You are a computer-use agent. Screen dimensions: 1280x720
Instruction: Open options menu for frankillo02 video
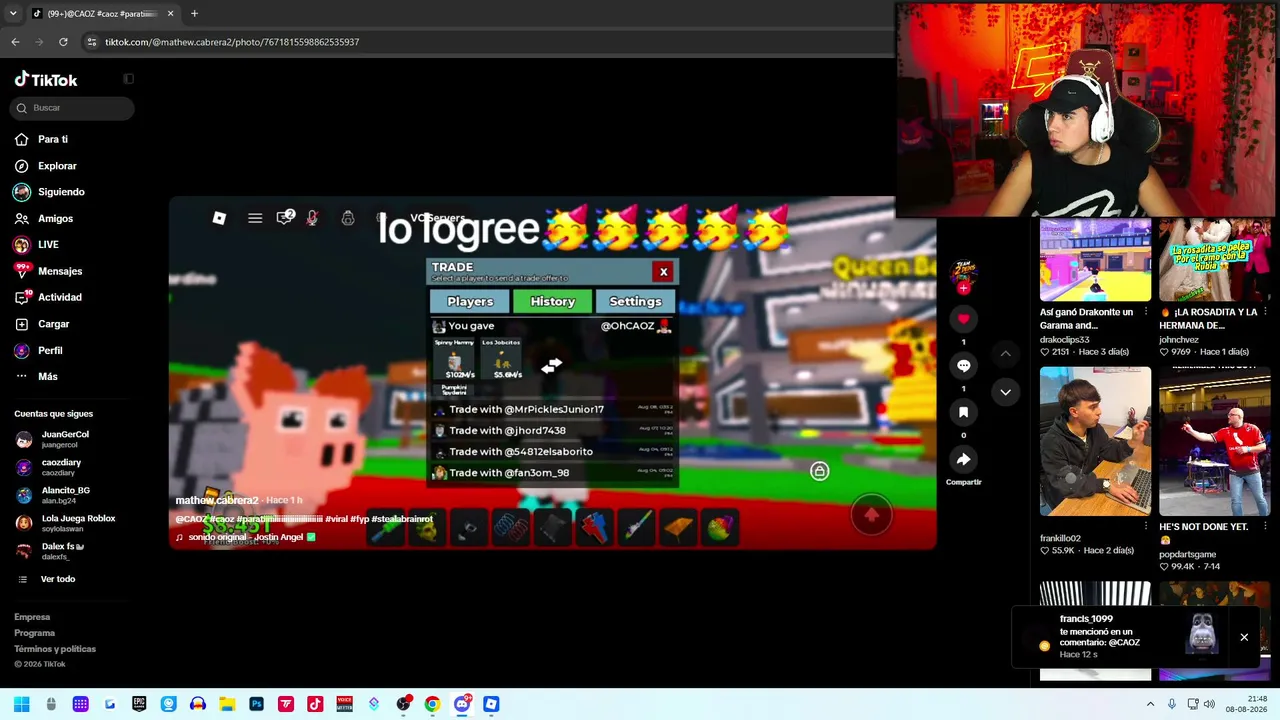1146,526
